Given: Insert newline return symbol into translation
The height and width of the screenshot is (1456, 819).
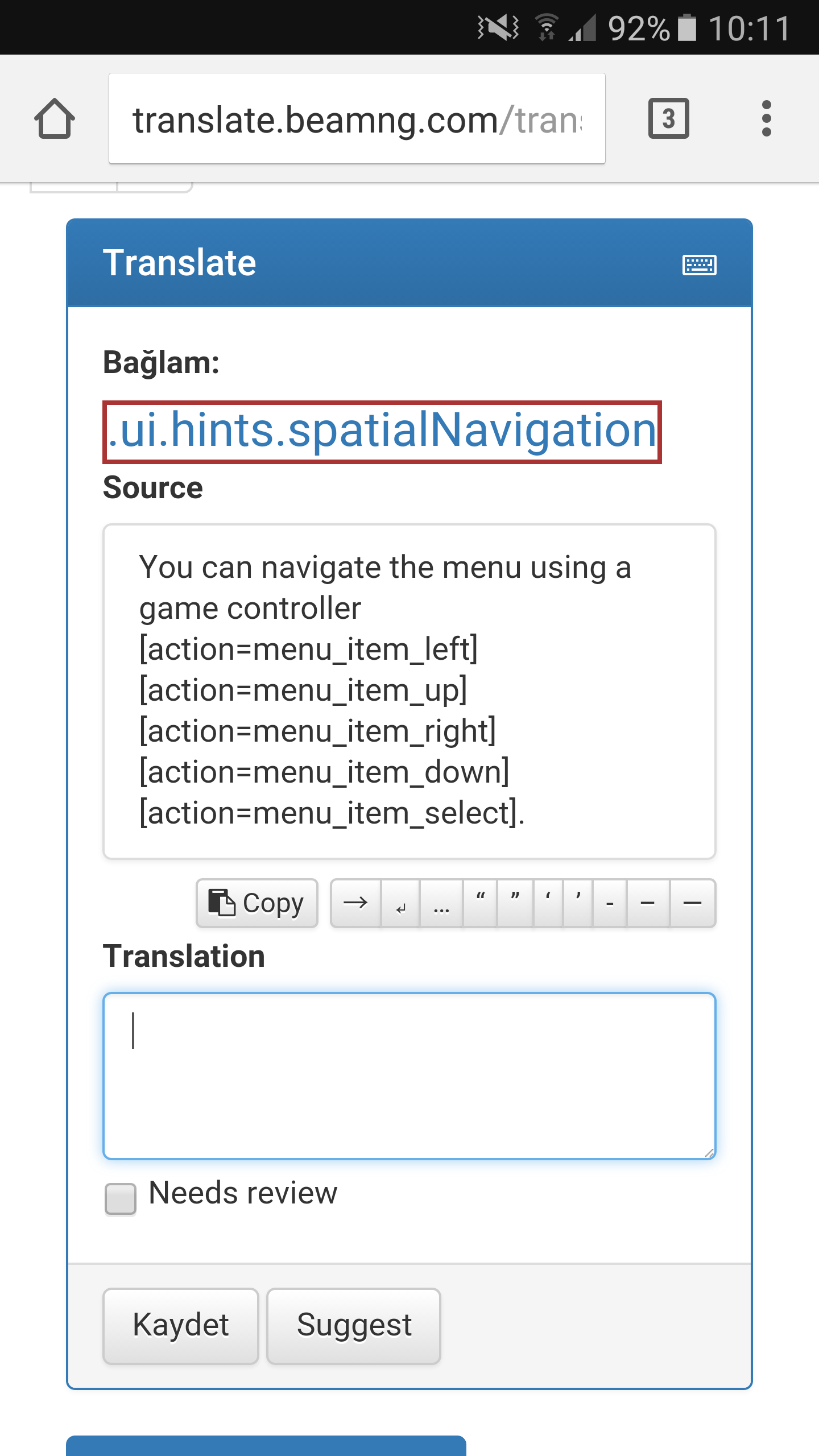Looking at the screenshot, I should (400, 903).
